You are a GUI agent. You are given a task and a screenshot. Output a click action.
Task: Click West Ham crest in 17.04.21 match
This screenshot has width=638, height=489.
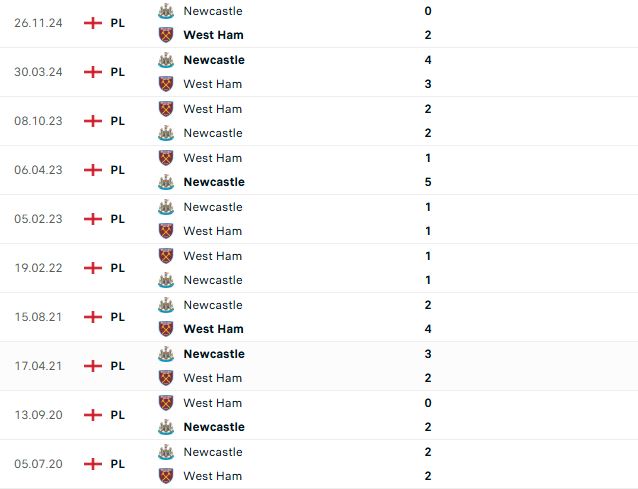pyautogui.click(x=166, y=378)
